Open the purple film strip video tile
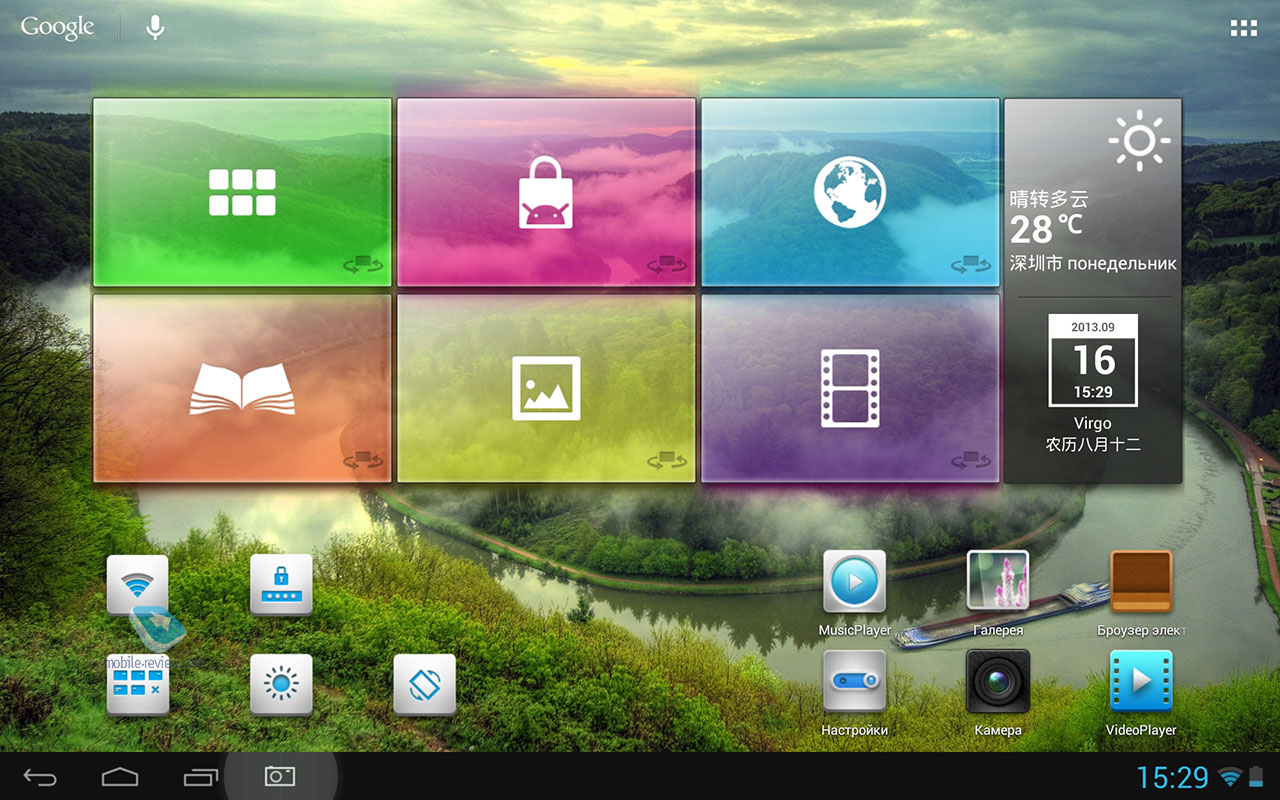The width and height of the screenshot is (1280, 800). click(849, 388)
